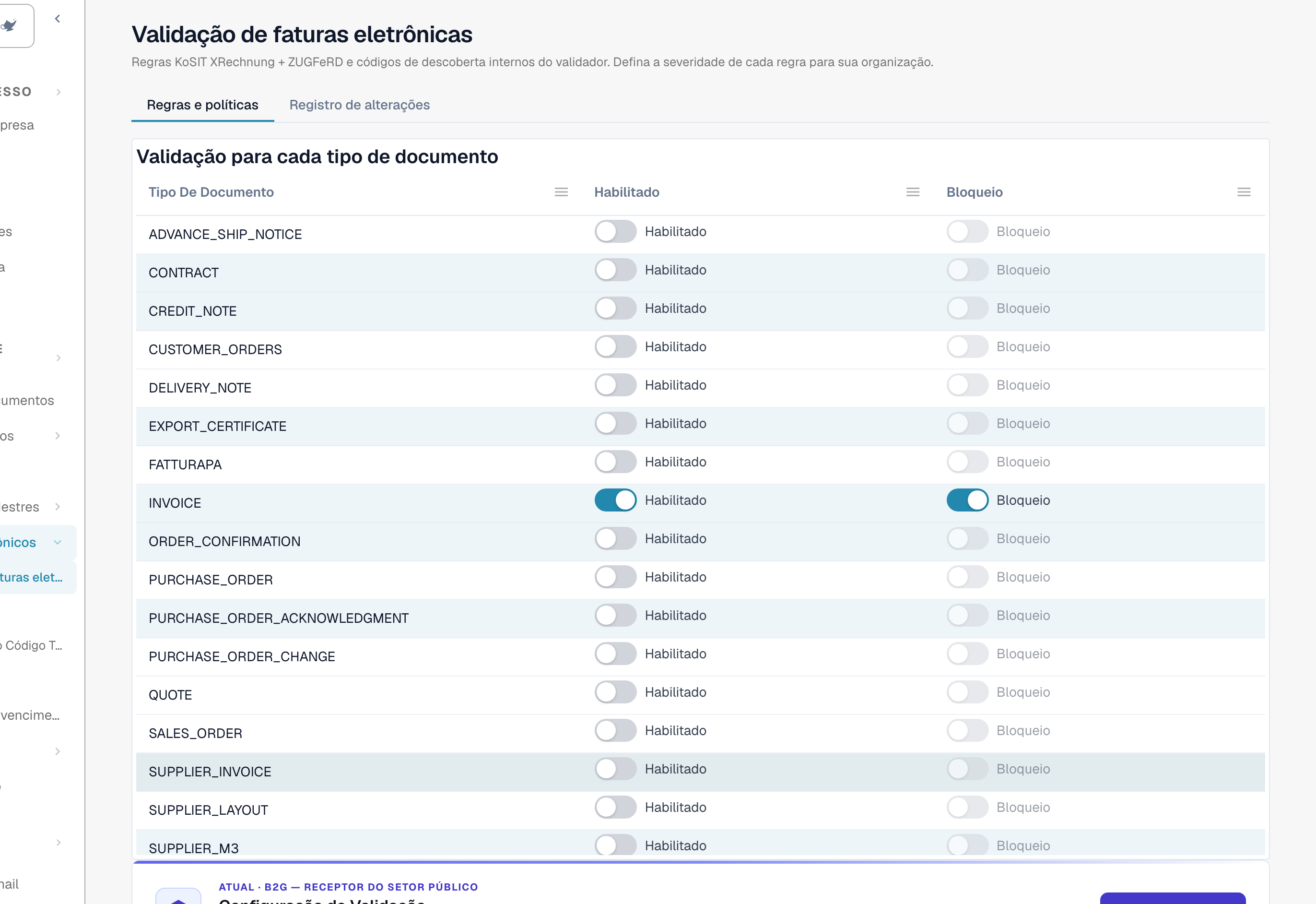Switch on Habilitado for EXPORT_CERTIFICATE

[615, 424]
